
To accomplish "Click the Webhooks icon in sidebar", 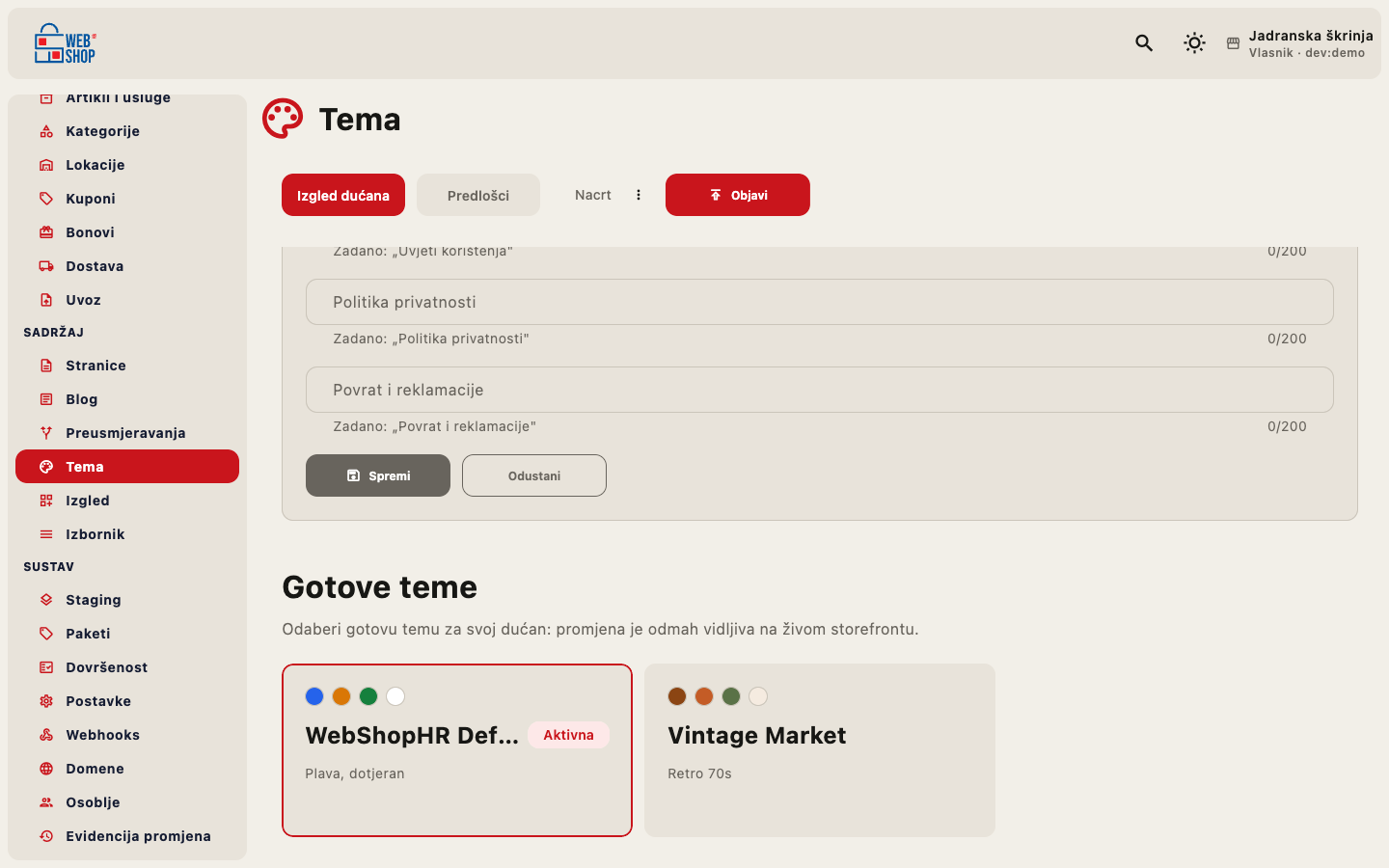I will pos(46,735).
